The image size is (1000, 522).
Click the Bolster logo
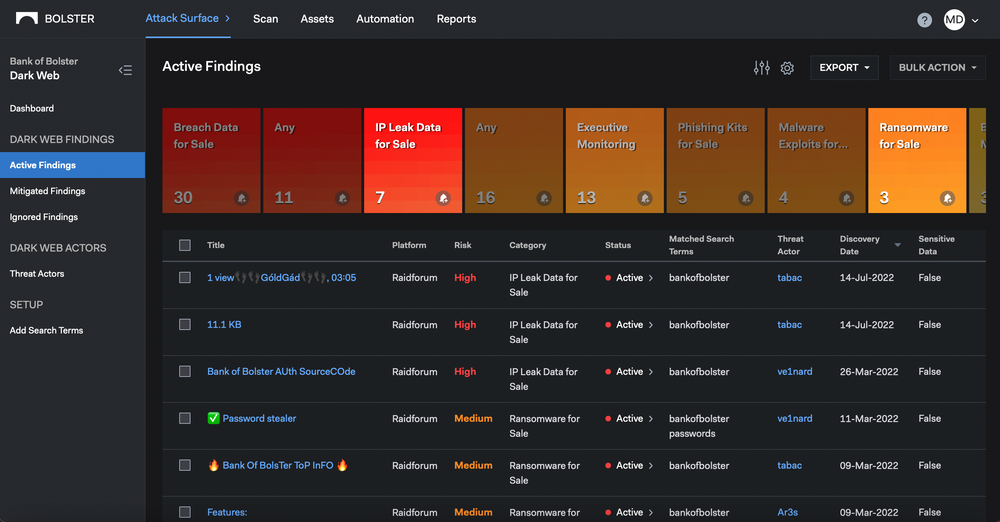pos(55,19)
